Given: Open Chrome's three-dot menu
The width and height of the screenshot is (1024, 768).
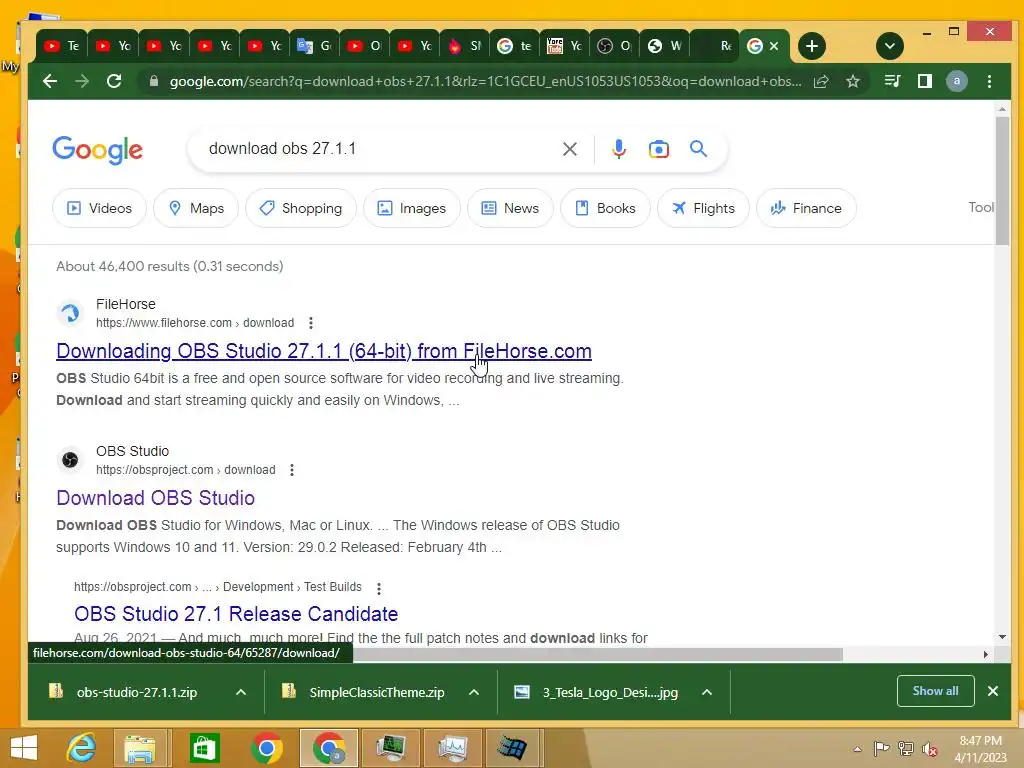Looking at the screenshot, I should coord(989,81).
